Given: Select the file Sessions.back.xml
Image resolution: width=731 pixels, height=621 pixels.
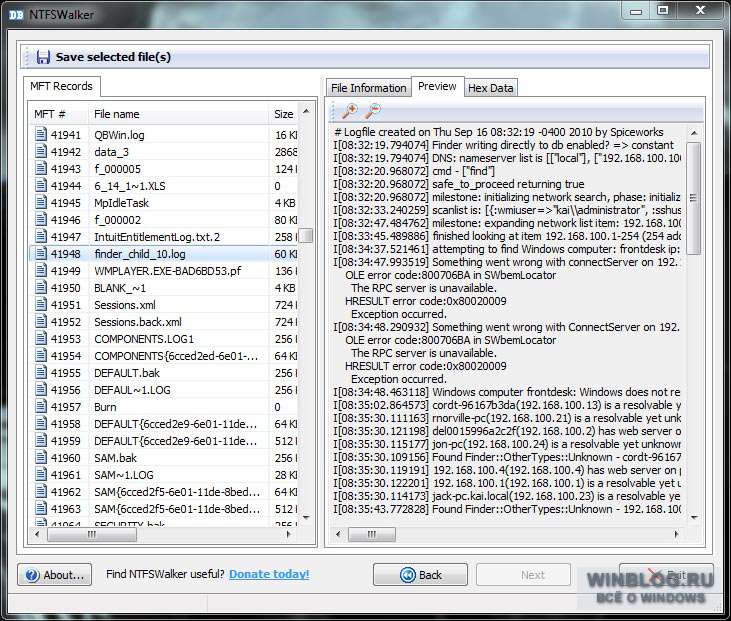Looking at the screenshot, I should click(138, 322).
